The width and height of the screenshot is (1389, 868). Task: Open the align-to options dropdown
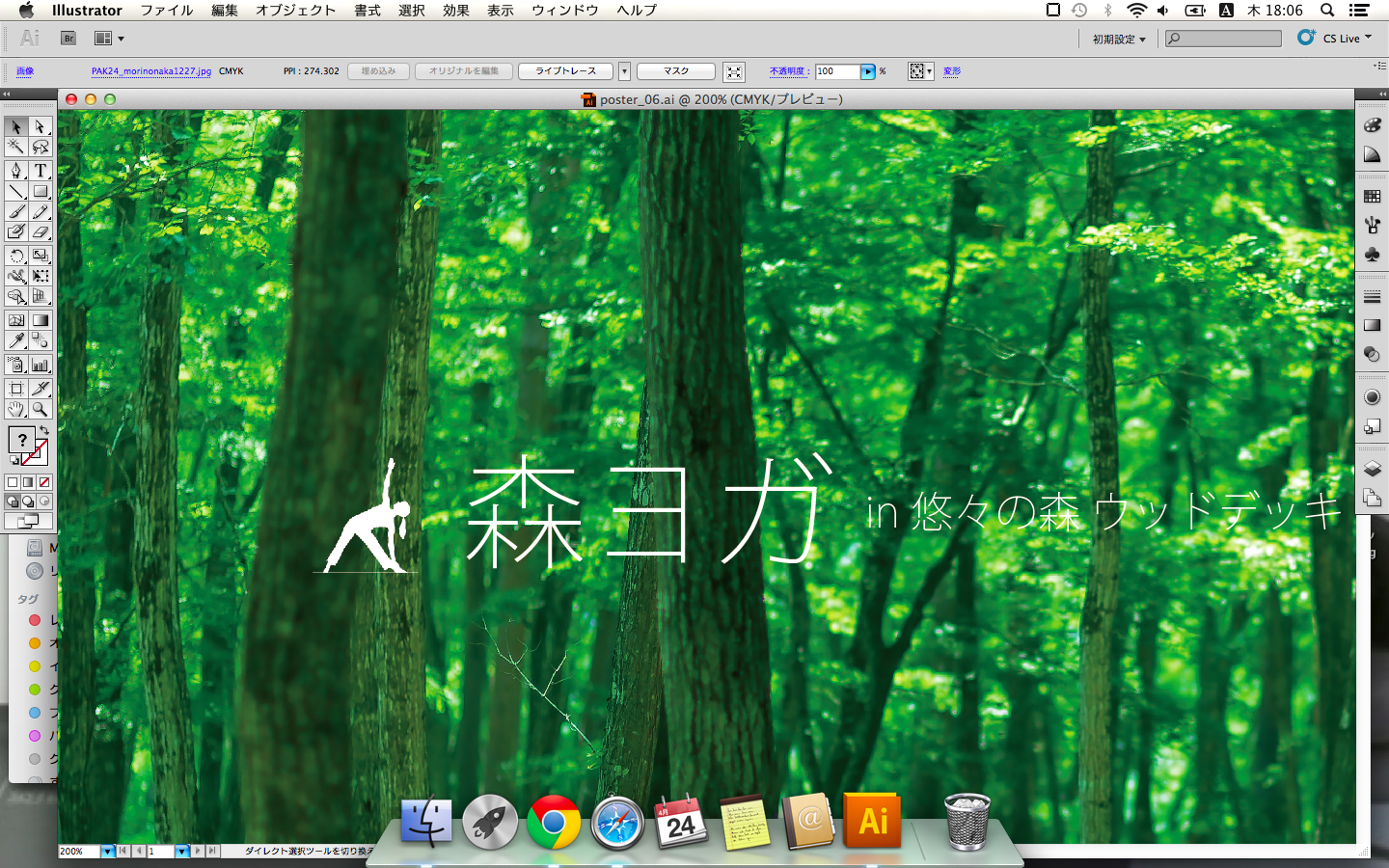921,71
